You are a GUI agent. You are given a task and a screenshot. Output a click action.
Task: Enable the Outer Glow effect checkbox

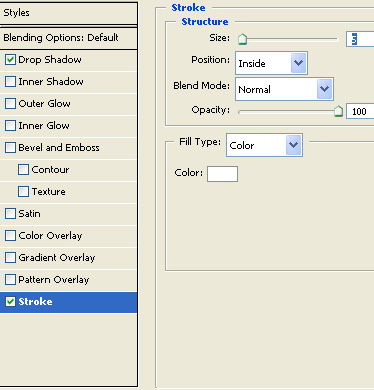10,104
